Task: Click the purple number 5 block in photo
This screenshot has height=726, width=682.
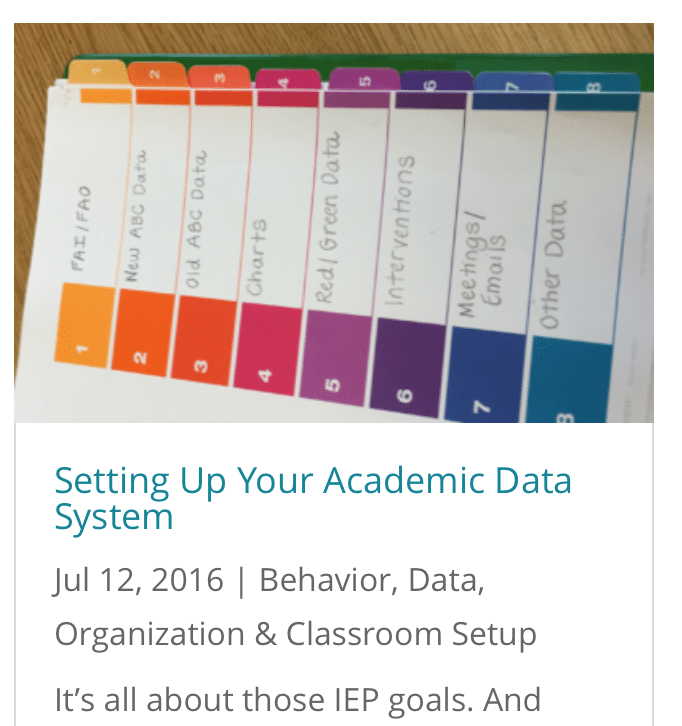Action: point(336,358)
